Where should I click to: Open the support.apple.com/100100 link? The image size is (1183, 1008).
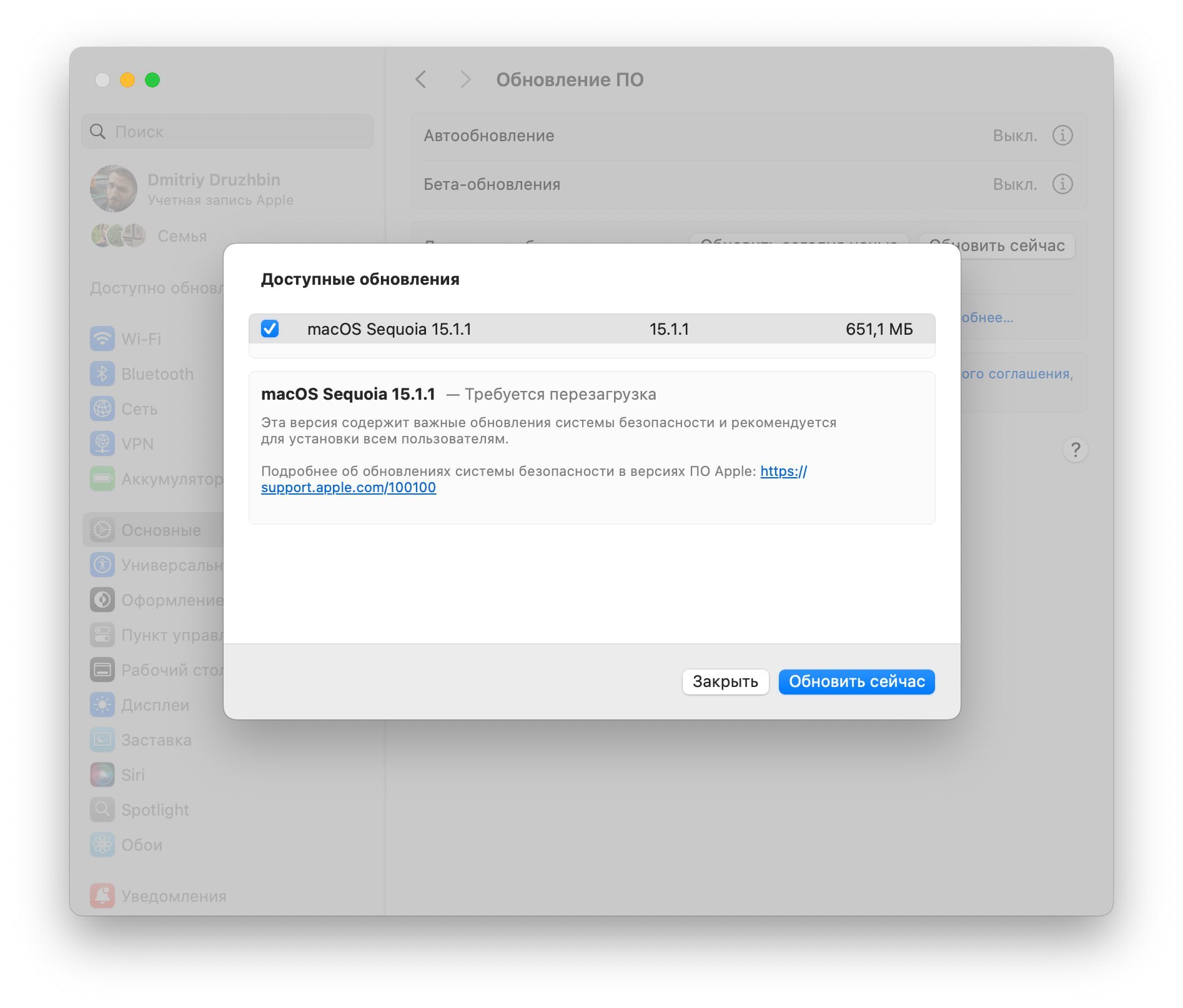(x=349, y=487)
